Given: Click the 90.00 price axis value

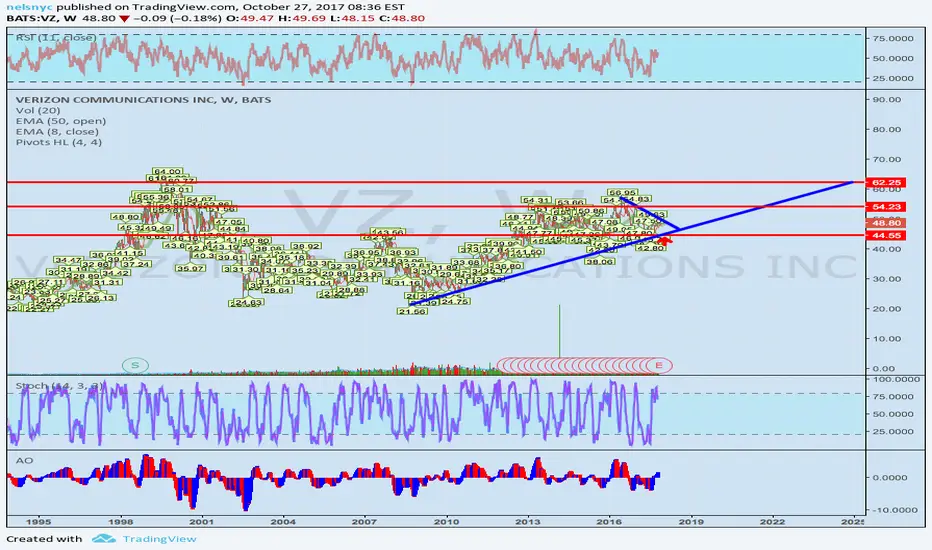Looking at the screenshot, I should (887, 99).
